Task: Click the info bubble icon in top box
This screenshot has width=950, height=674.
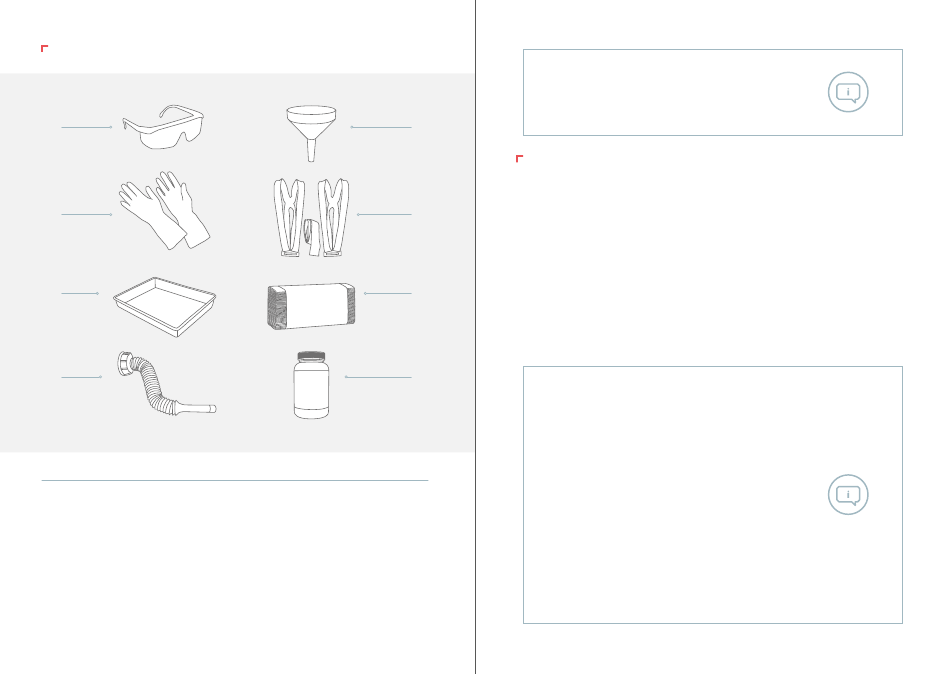Action: point(848,92)
